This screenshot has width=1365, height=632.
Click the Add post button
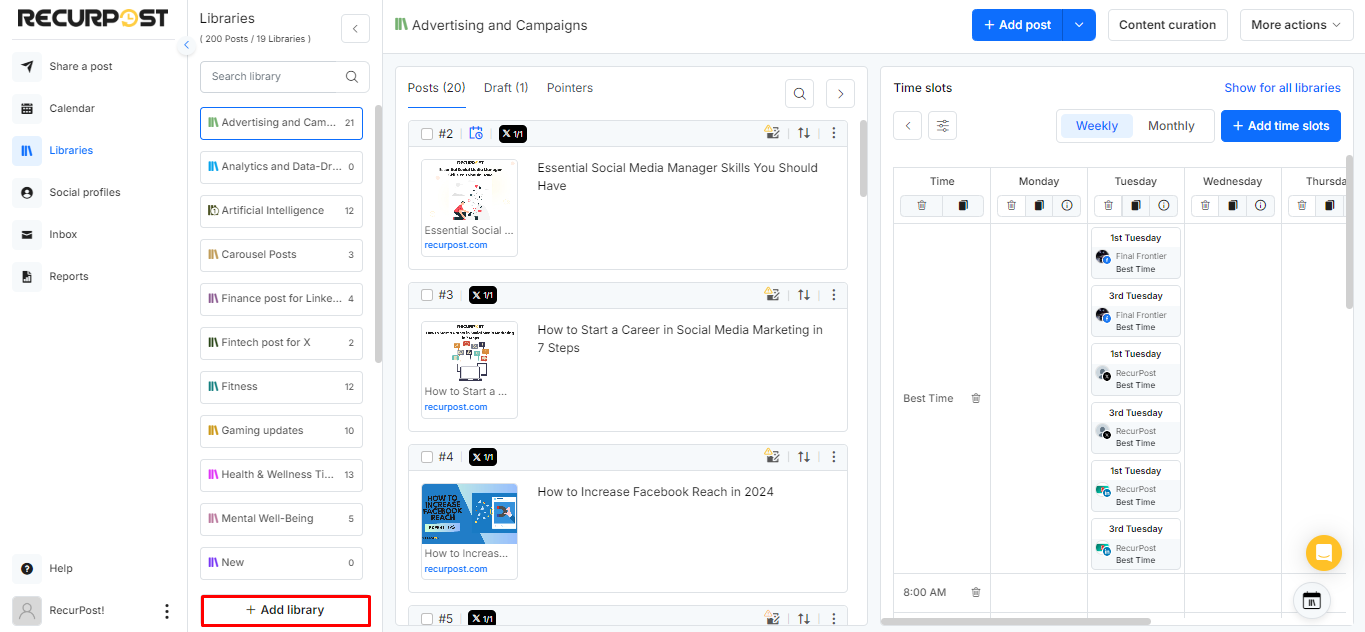click(x=1017, y=25)
